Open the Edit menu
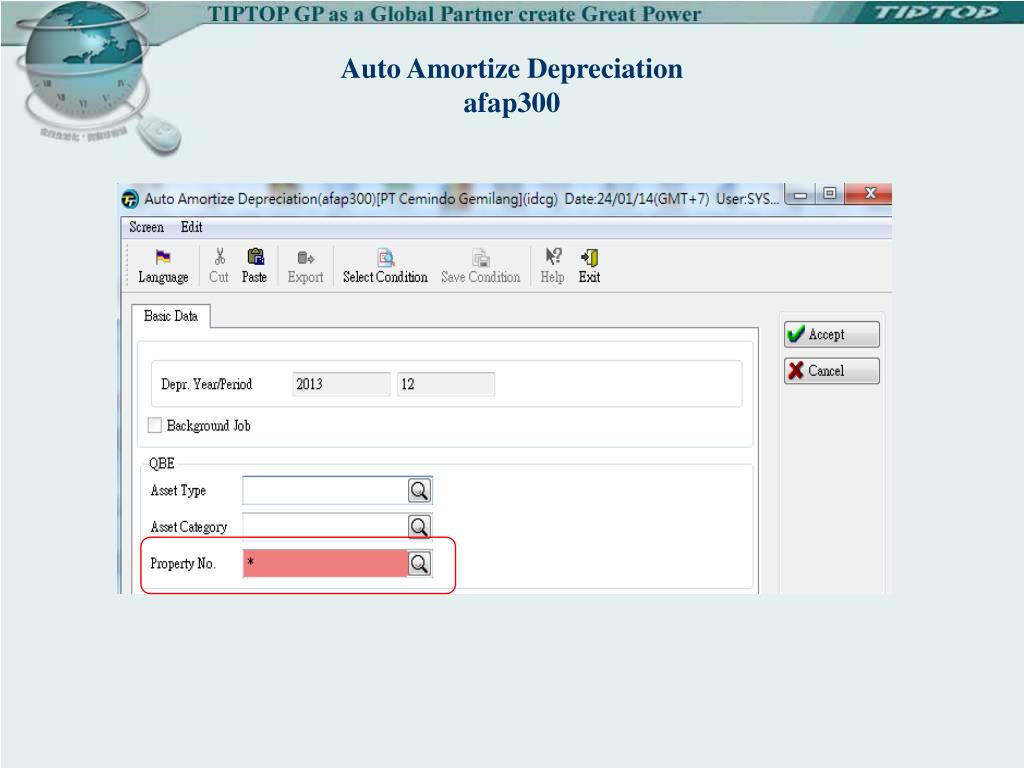The image size is (1024, 768). point(191,227)
